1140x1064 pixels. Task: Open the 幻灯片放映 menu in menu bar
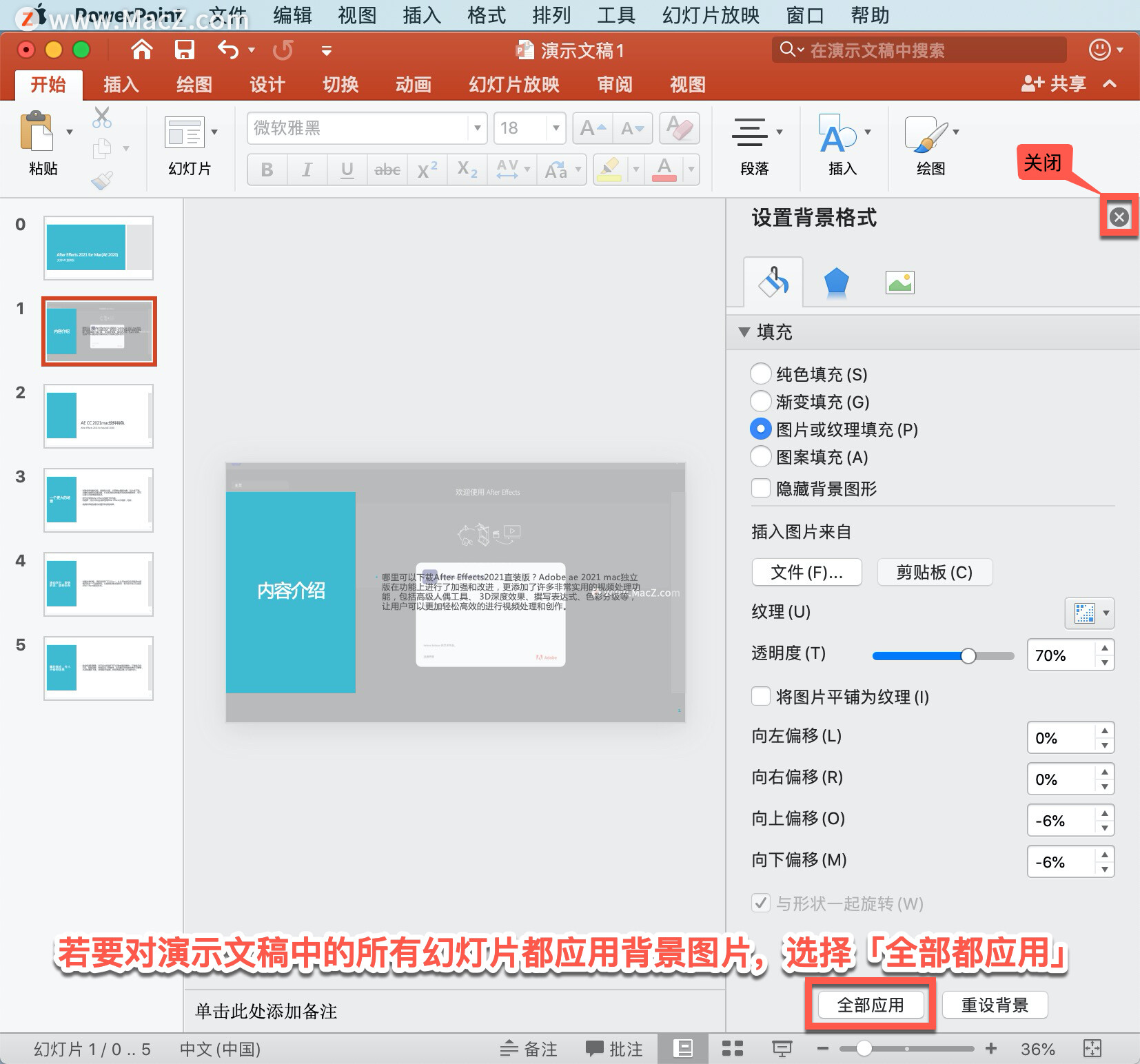tap(711, 15)
